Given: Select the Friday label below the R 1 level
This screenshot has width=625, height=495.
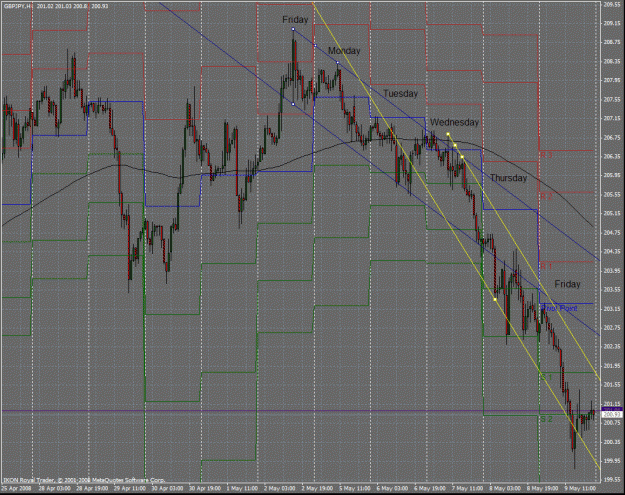Looking at the screenshot, I should click(568, 284).
